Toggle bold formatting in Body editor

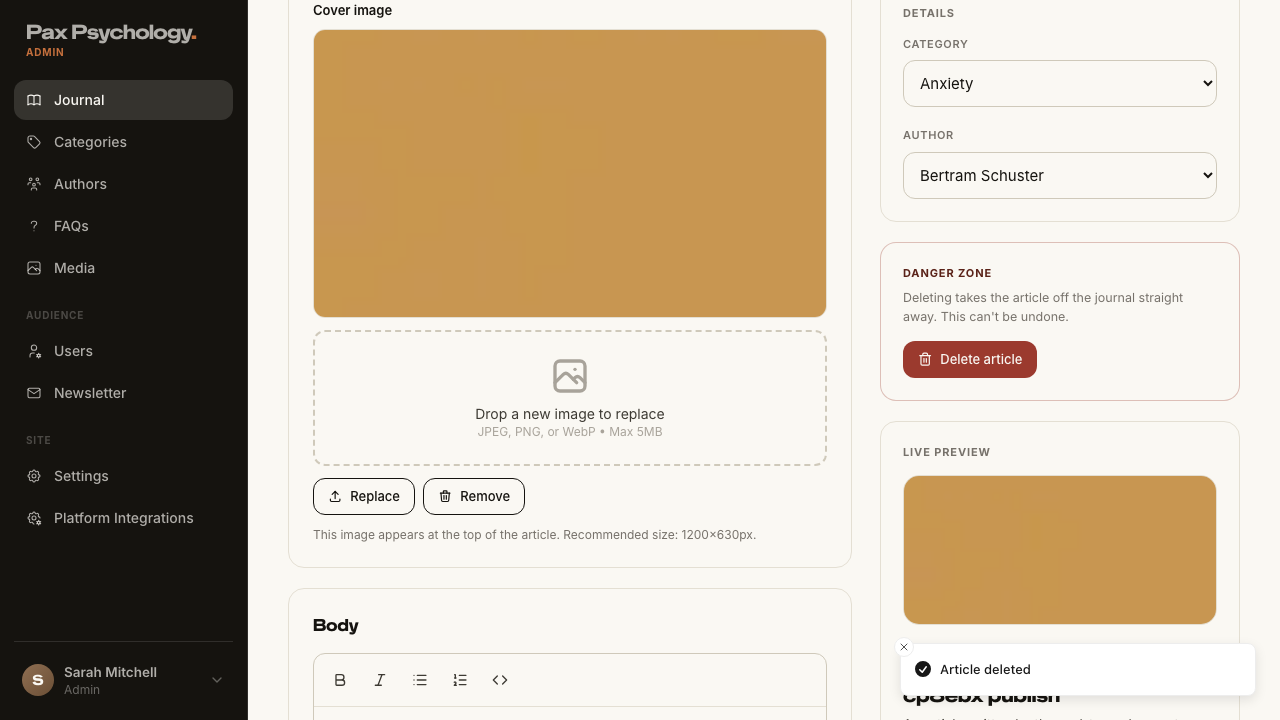pos(340,680)
